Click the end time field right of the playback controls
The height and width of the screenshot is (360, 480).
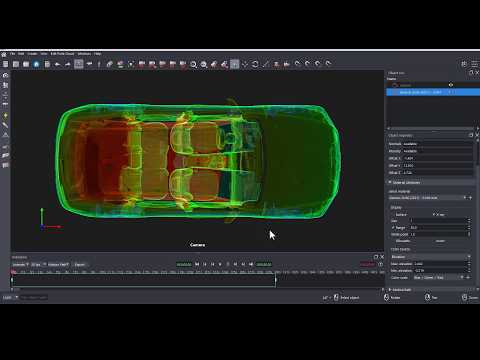(264, 264)
